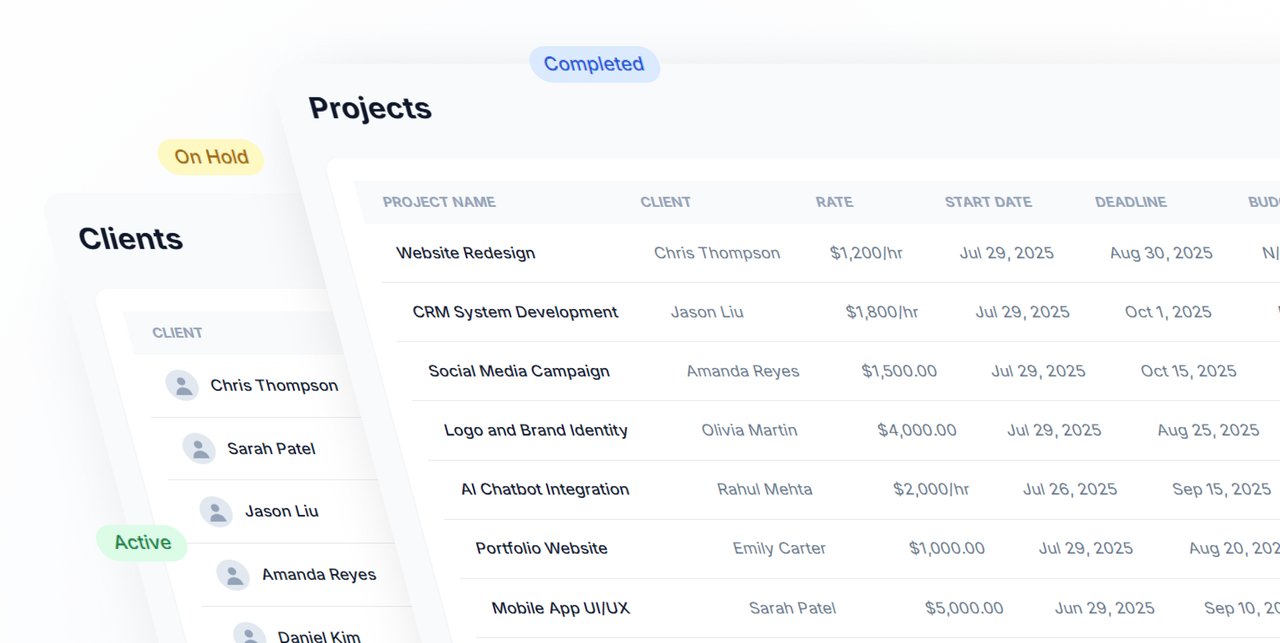Screen dimensions: 1280x643
Task: Click the $2,000/hr rate cell
Action: point(931,489)
